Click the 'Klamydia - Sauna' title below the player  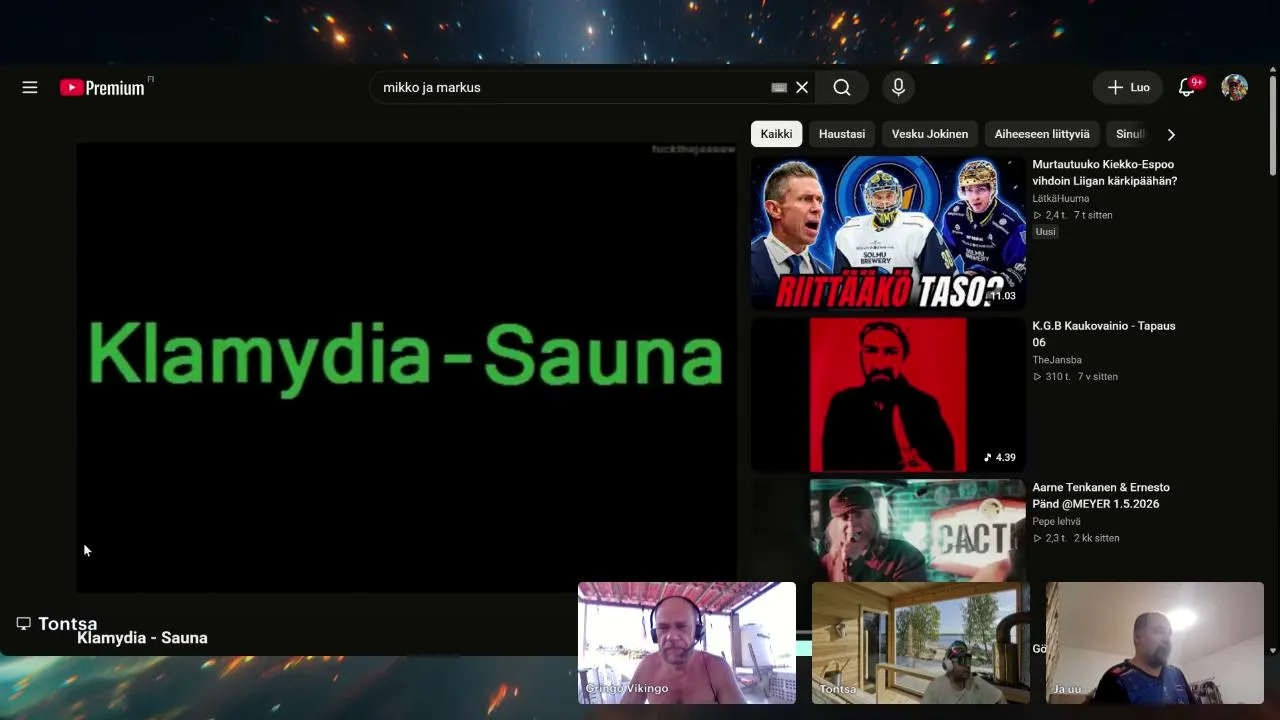pos(142,638)
